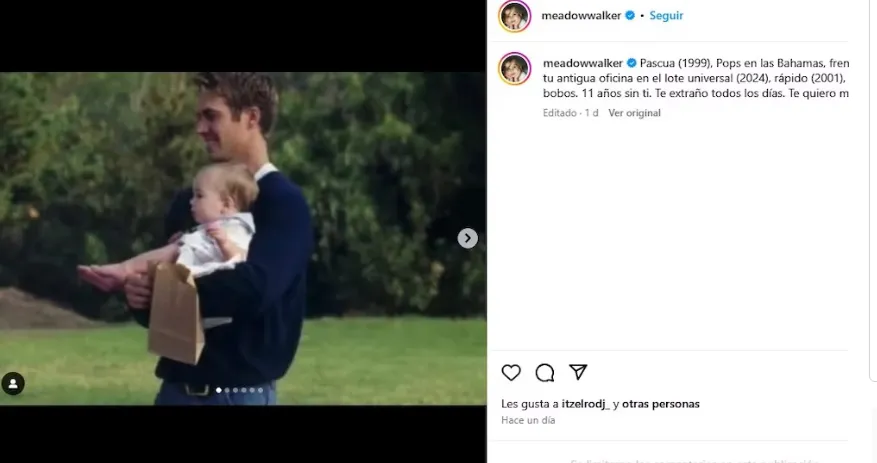
Task: Open the Hace un día timestamp
Action: click(x=528, y=420)
